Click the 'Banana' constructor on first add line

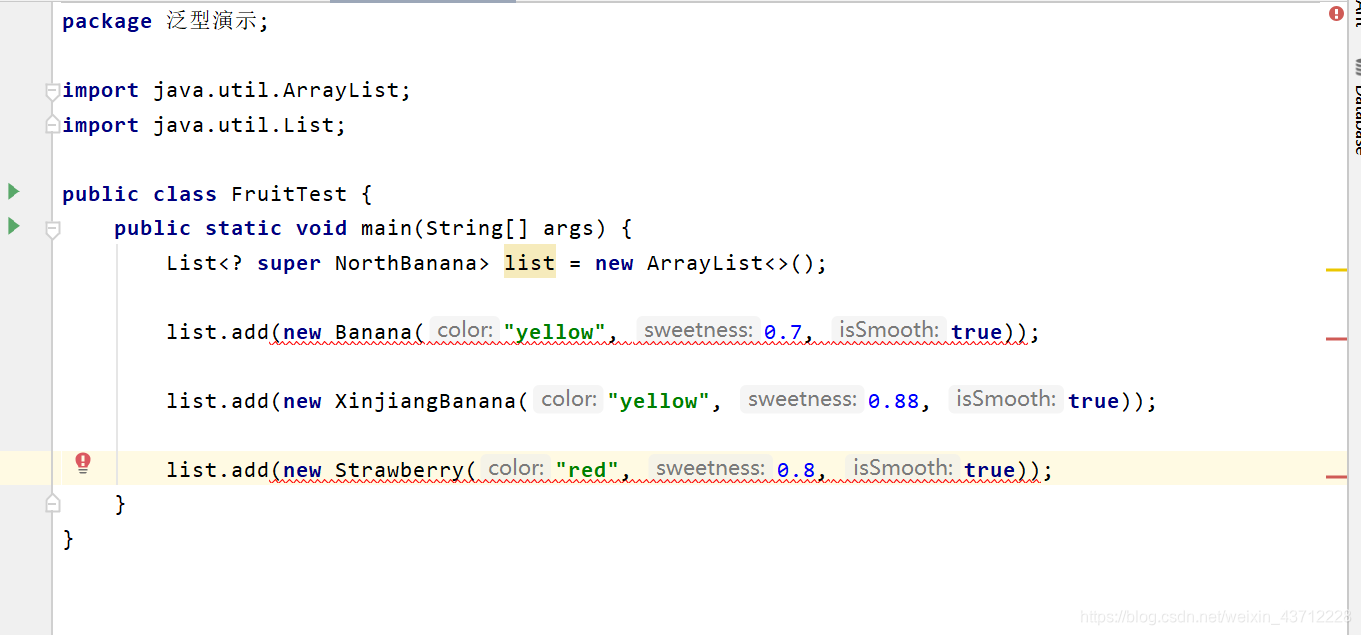373,332
